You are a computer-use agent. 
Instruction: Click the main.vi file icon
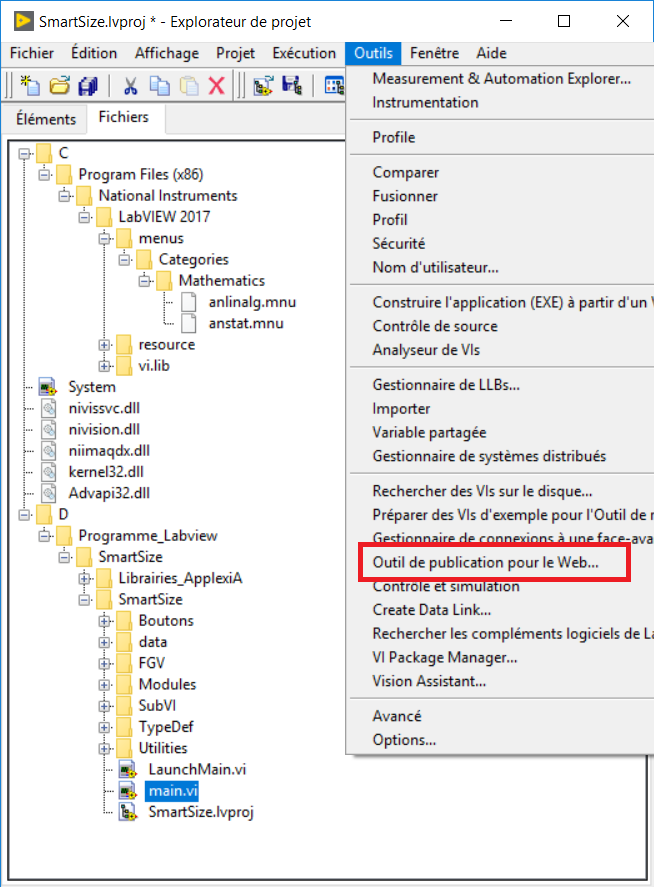[128, 791]
